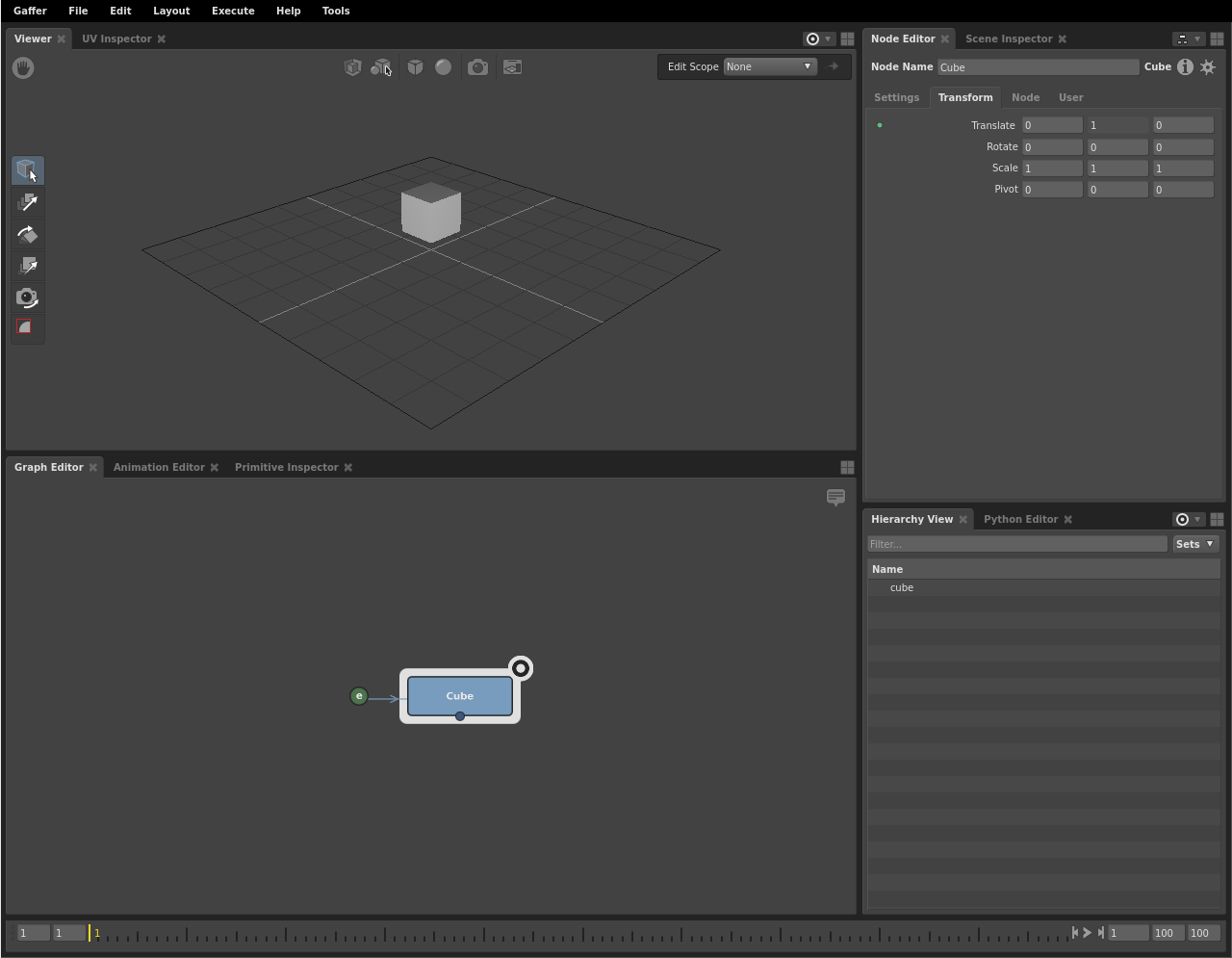
Task: Open the Hierarchy View panel layout grid icon
Action: click(1217, 519)
